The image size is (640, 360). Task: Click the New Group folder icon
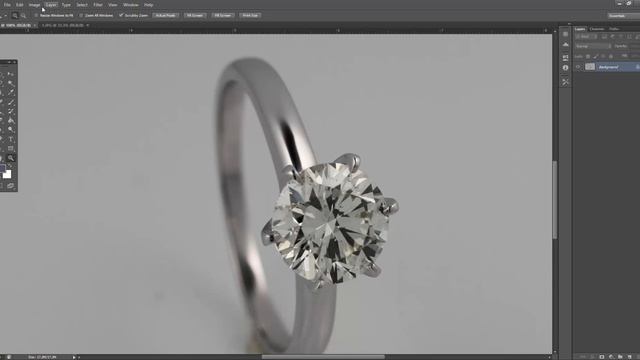click(x=620, y=357)
